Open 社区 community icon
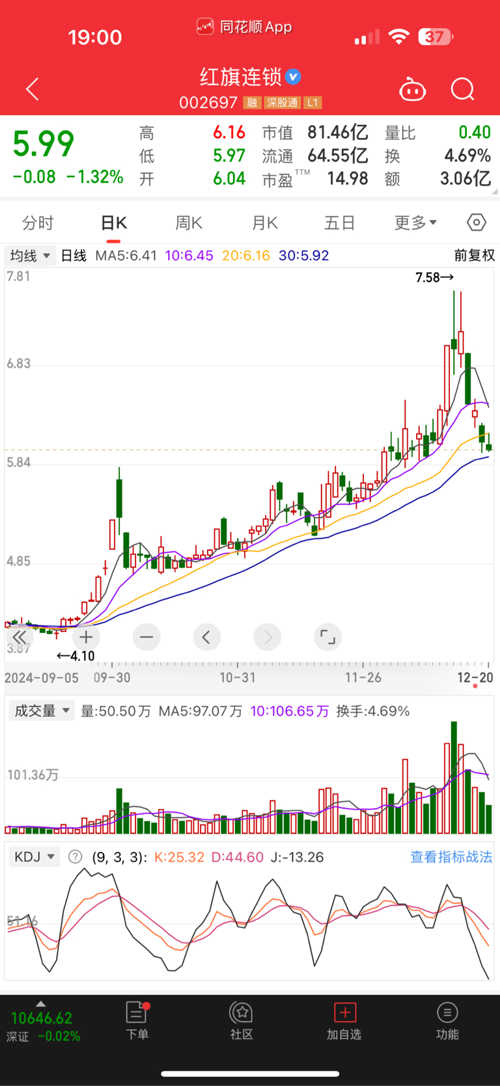This screenshot has height=1086, width=500. coord(241,1022)
